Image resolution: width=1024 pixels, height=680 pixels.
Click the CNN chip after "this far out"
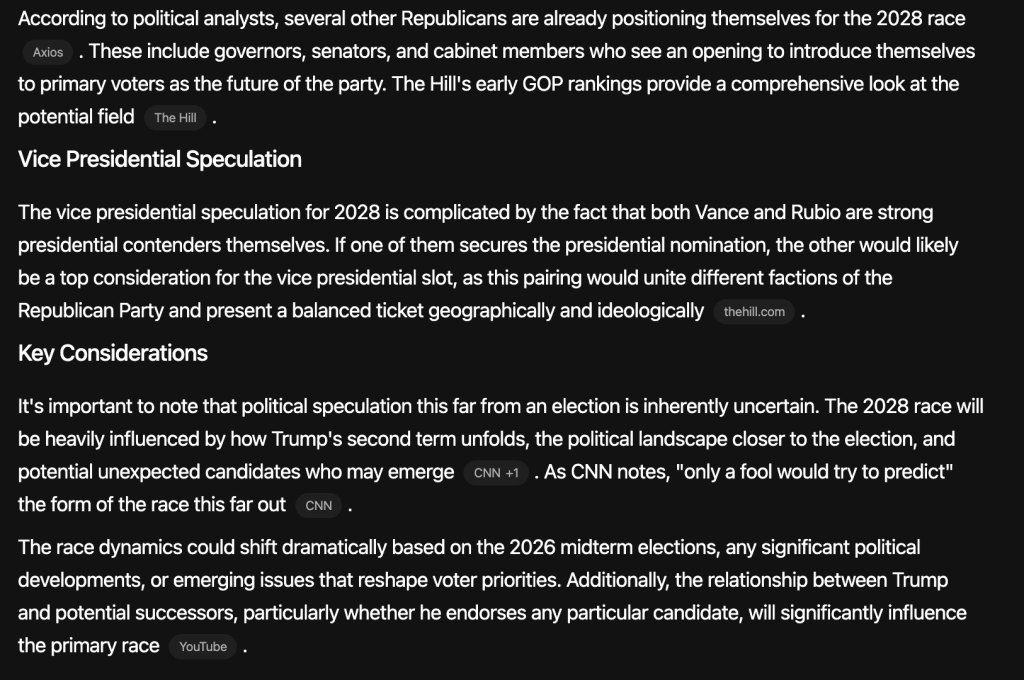(318, 506)
